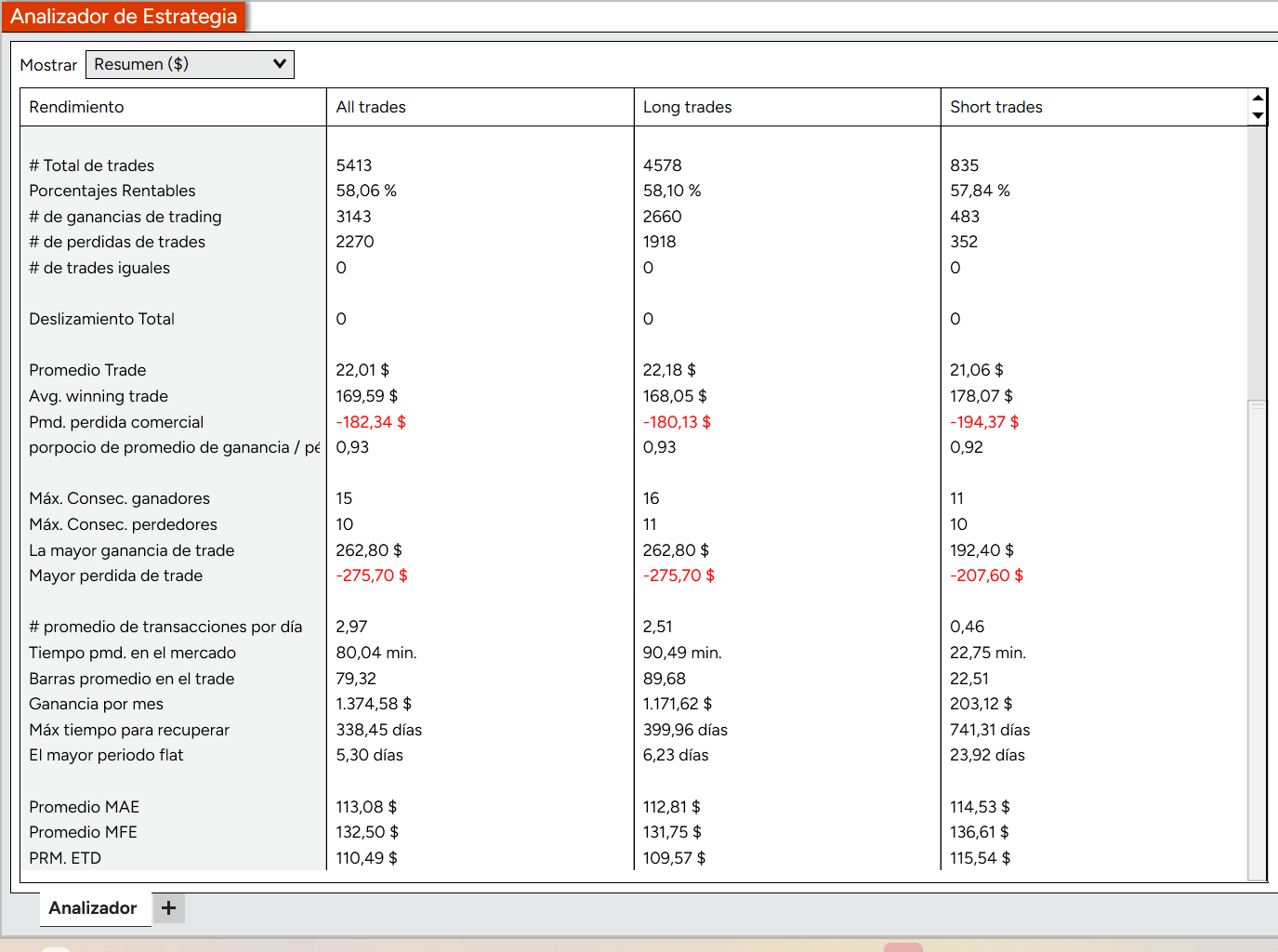Image resolution: width=1278 pixels, height=952 pixels.
Task: Select the Promedio MAE row label
Action: click(x=84, y=807)
